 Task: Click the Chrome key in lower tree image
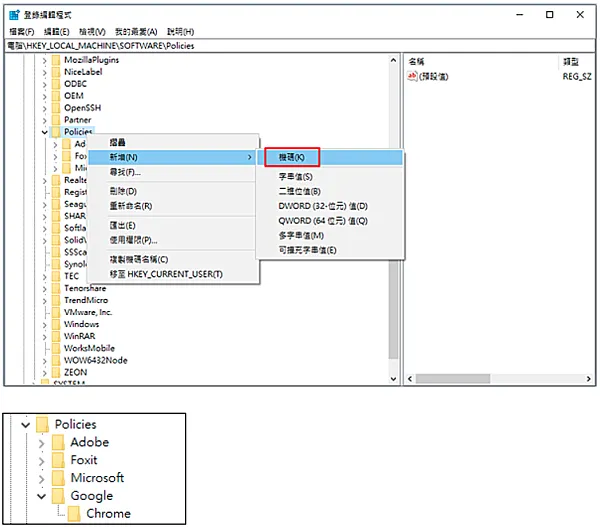pos(108,513)
